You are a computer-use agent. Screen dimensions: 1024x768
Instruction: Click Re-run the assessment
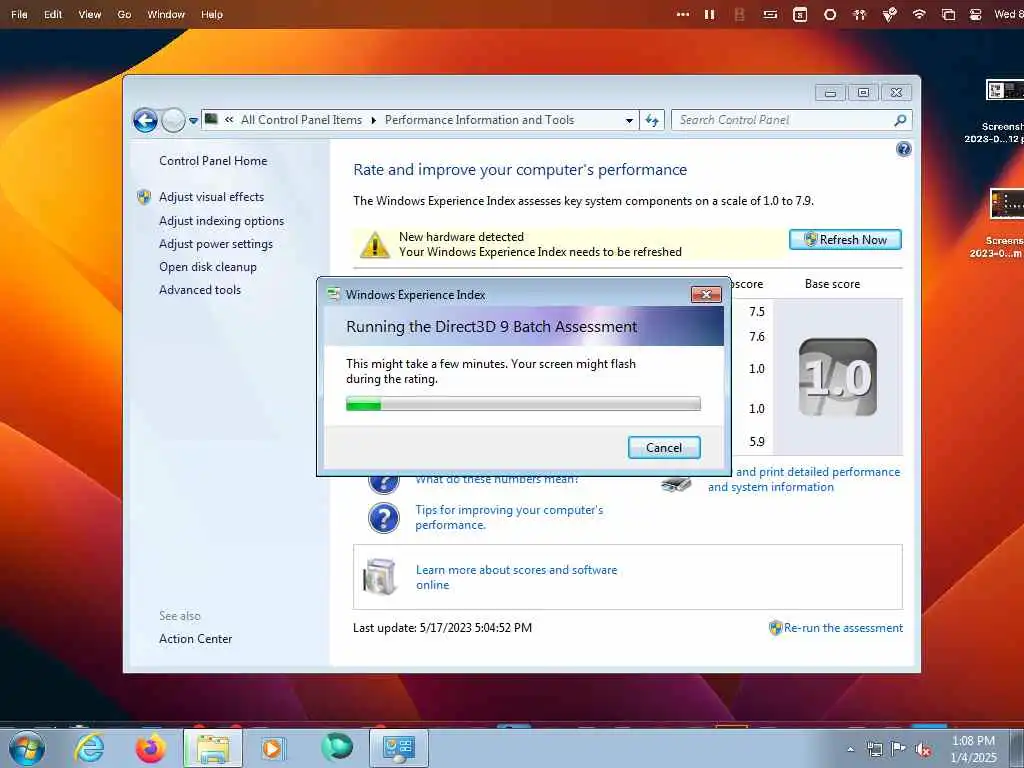click(x=843, y=628)
